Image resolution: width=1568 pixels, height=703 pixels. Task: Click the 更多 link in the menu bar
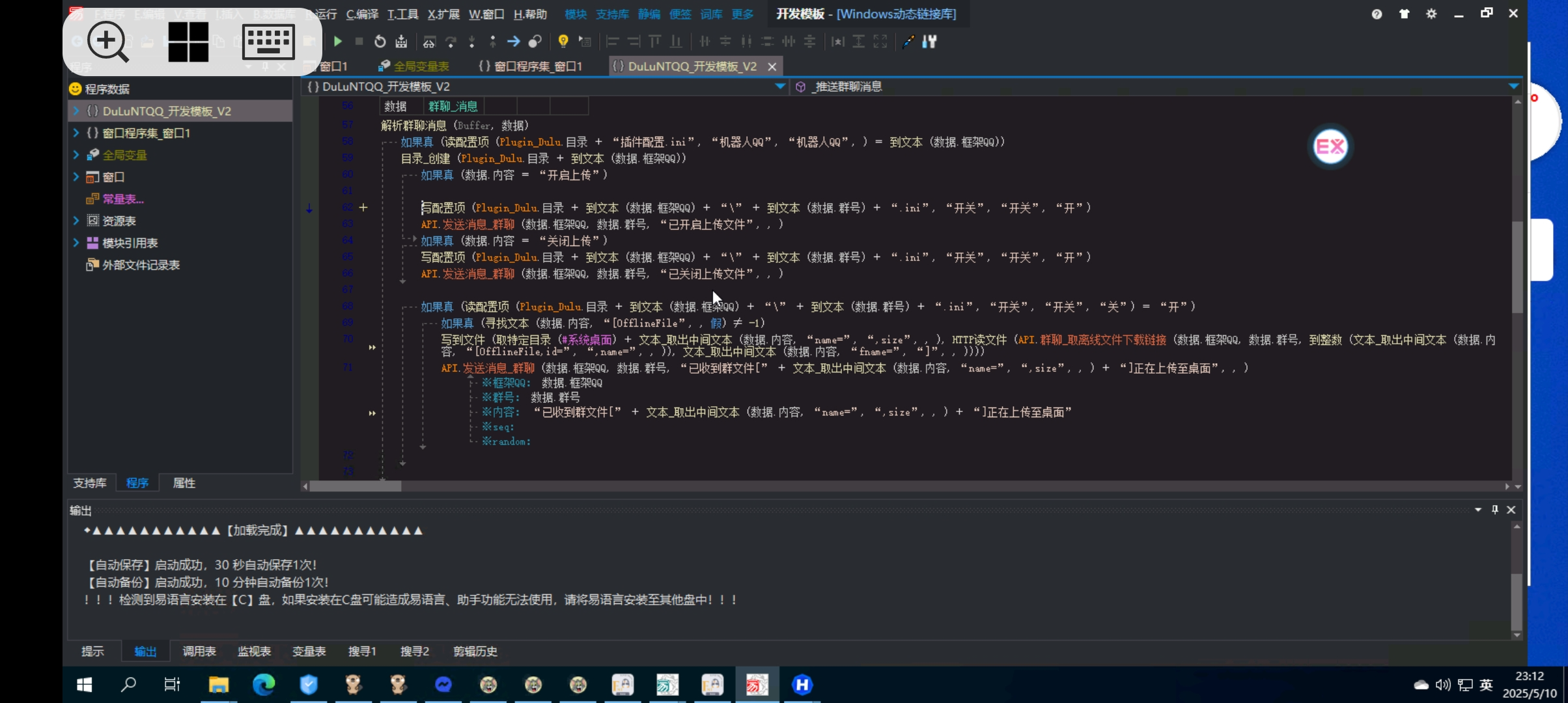[x=741, y=14]
